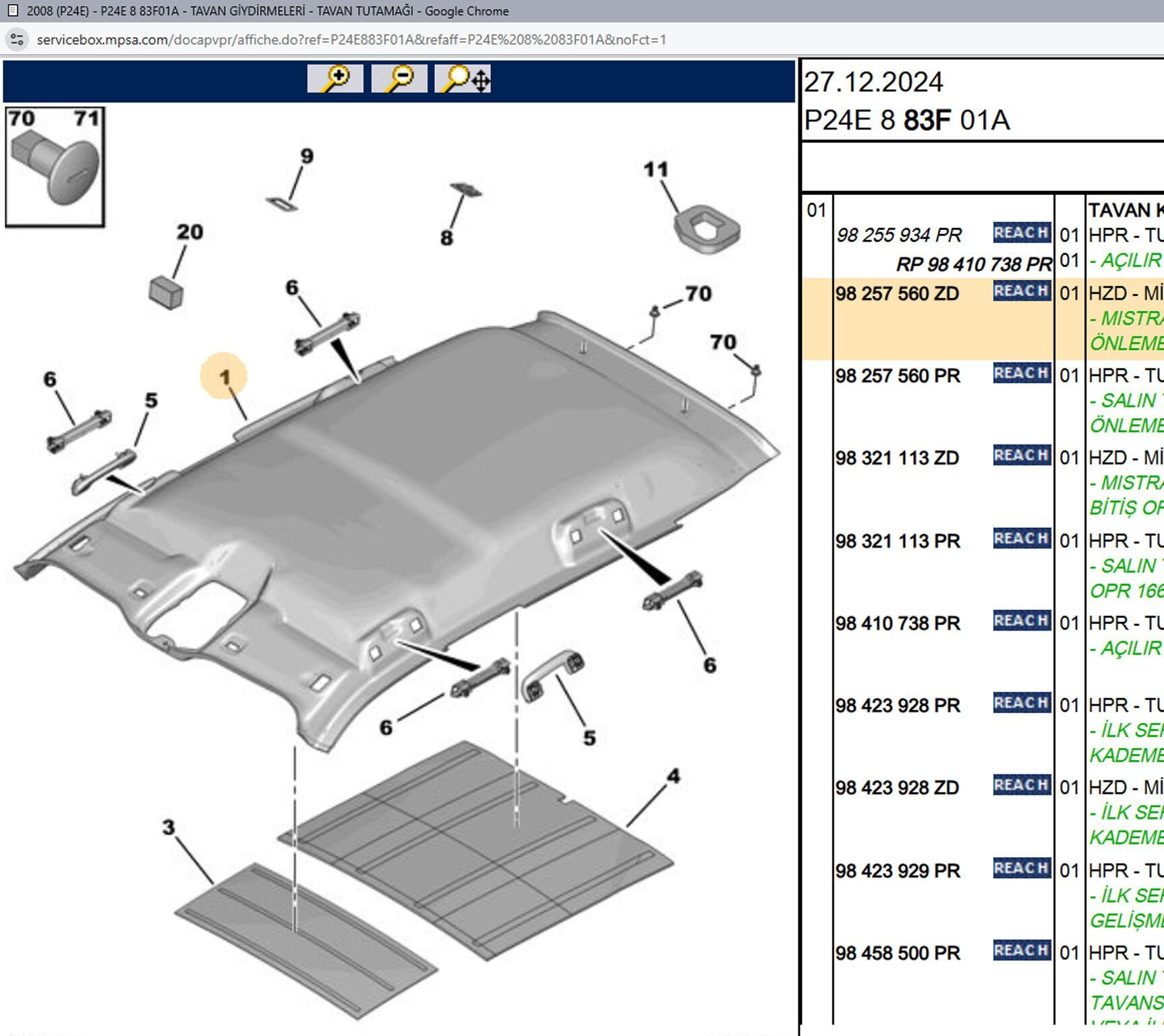This screenshot has height=1036, width=1164.
Task: Click the zoom in magnifier icon
Action: point(335,79)
